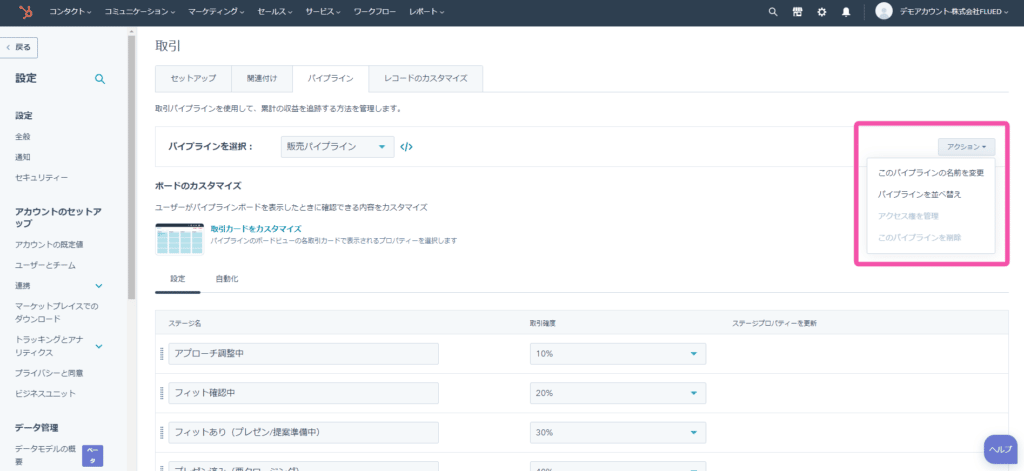Choose パイプラインを並べ替え menu item
The width and height of the screenshot is (1024, 471).
(931, 195)
